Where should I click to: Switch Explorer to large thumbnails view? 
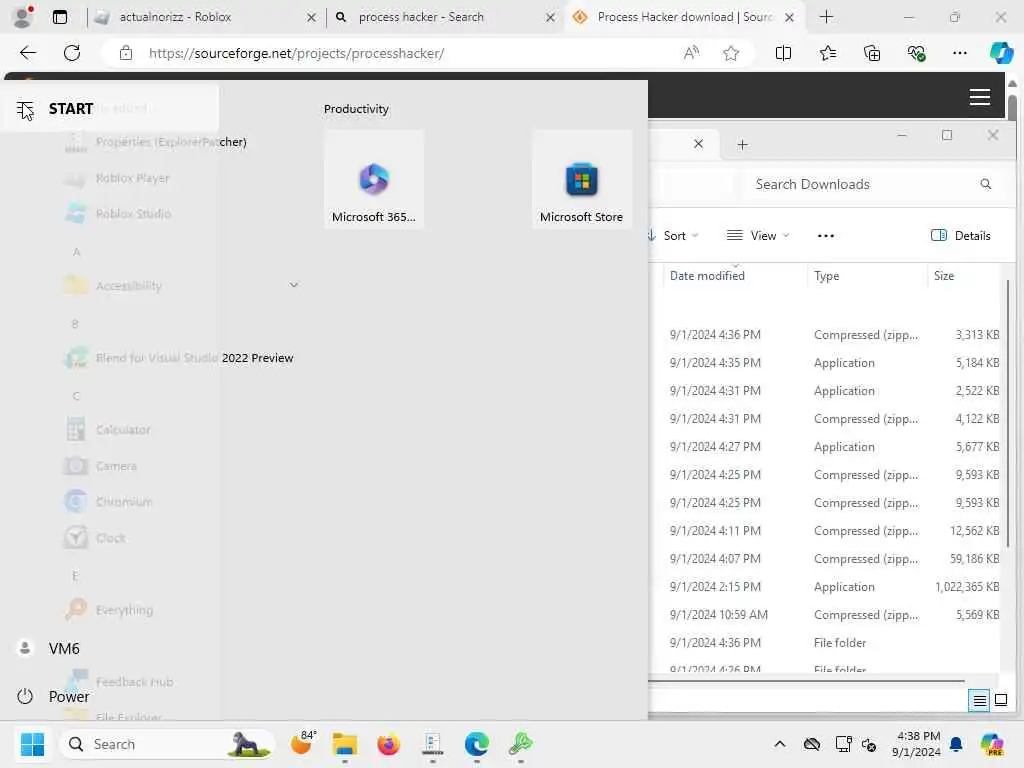(x=1000, y=701)
